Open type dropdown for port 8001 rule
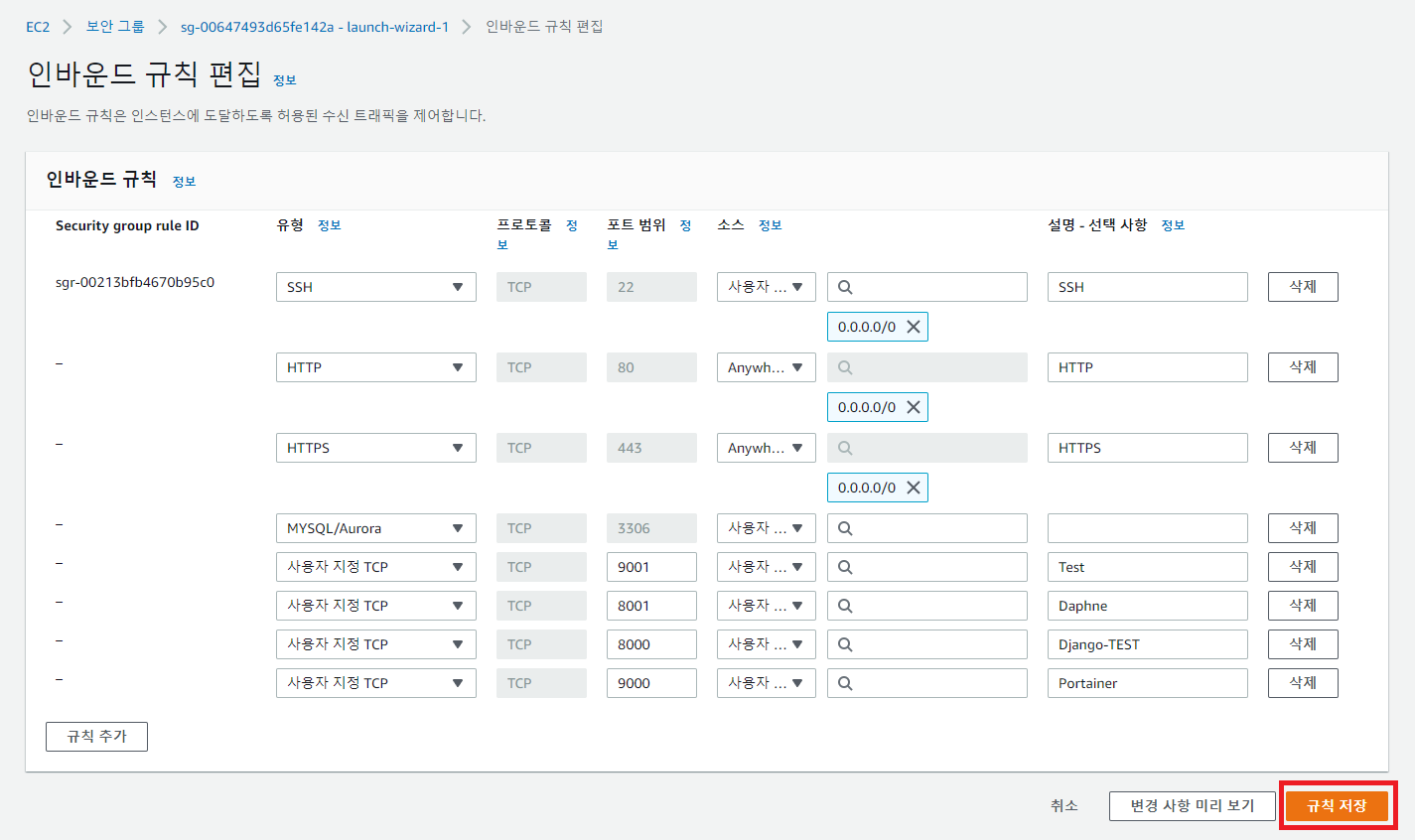The image size is (1415, 840). pyautogui.click(x=376, y=606)
